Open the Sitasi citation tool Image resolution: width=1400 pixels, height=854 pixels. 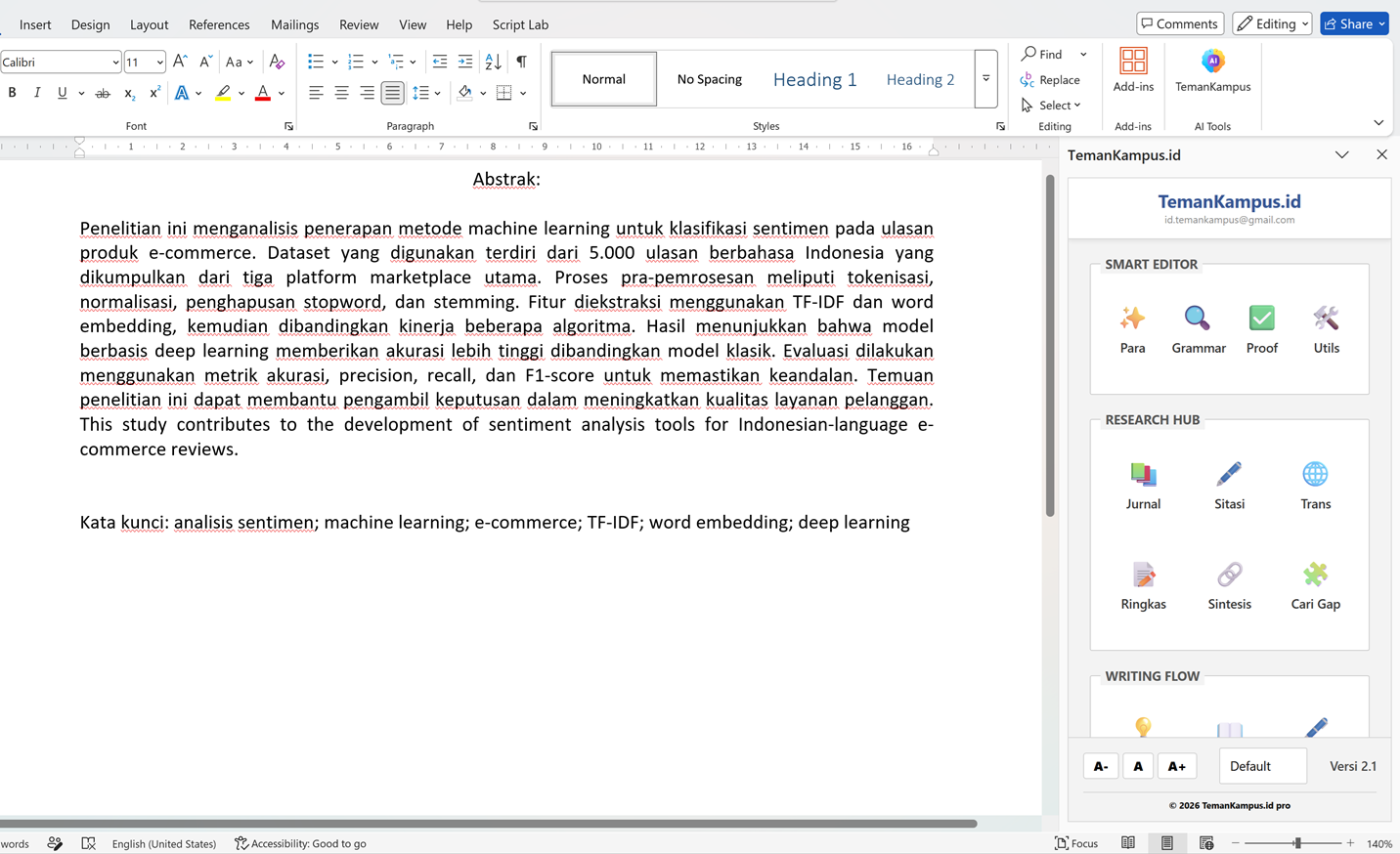(1229, 486)
